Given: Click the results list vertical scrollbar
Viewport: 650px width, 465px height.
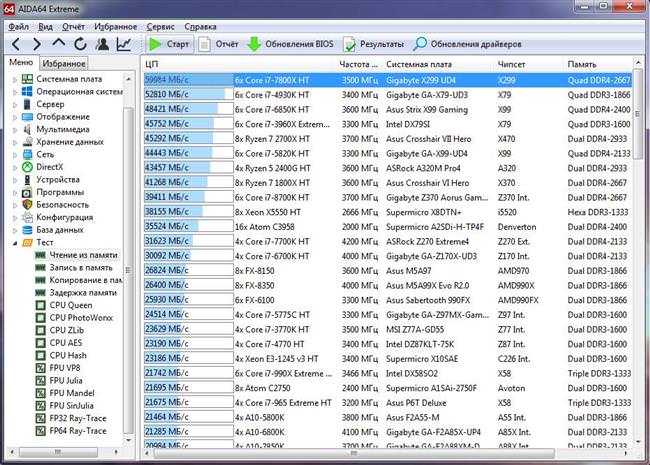Looking at the screenshot, I should click(638, 115).
